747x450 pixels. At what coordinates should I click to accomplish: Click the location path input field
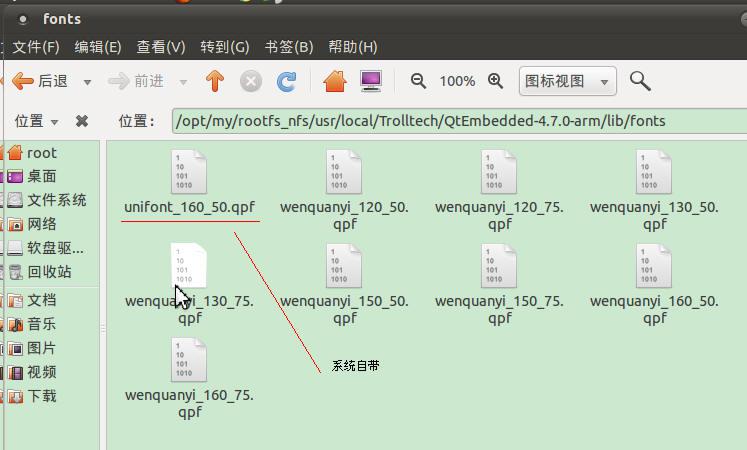(x=459, y=121)
